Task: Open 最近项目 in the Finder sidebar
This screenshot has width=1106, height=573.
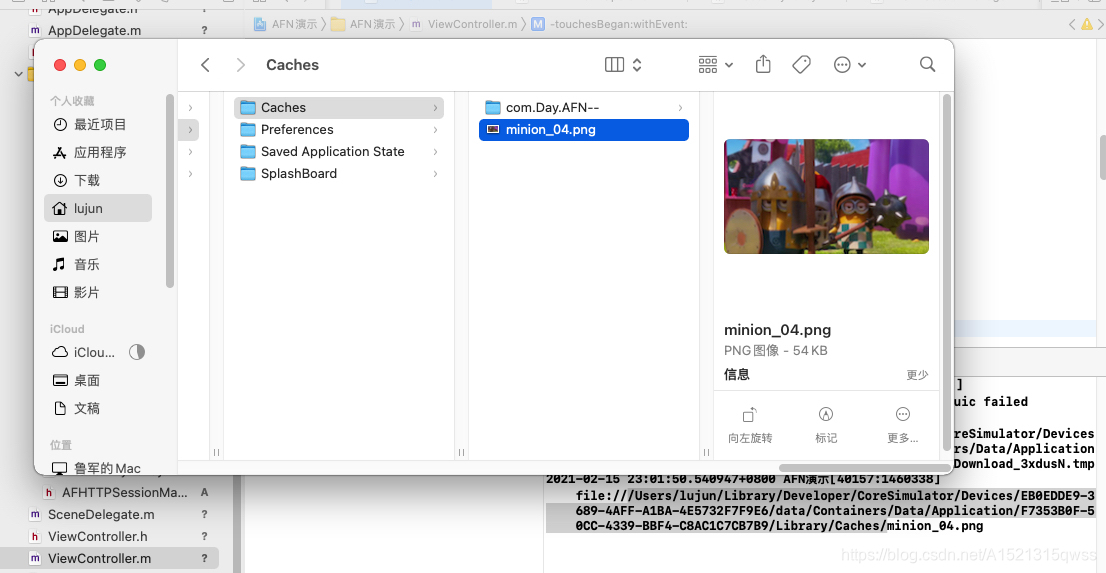Action: (98, 125)
